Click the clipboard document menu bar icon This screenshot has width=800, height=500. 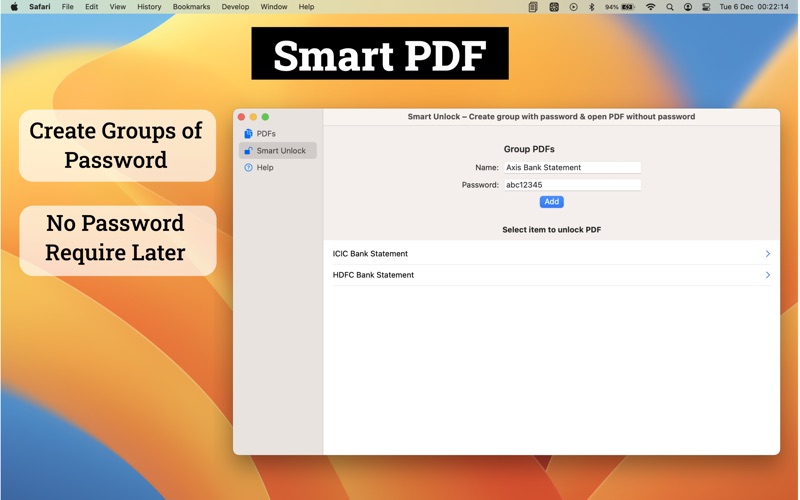point(533,7)
